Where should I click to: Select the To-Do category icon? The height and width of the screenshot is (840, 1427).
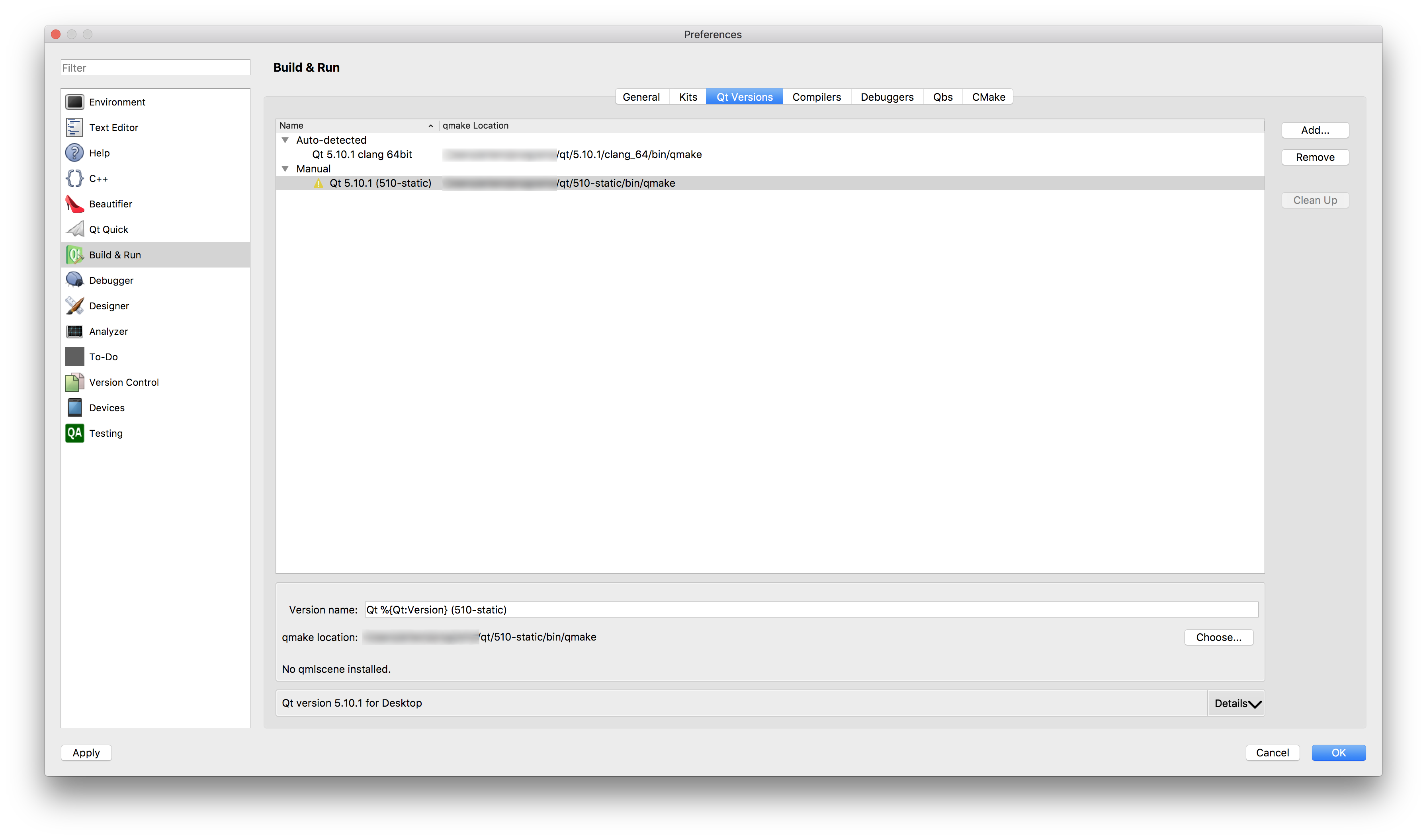point(74,357)
